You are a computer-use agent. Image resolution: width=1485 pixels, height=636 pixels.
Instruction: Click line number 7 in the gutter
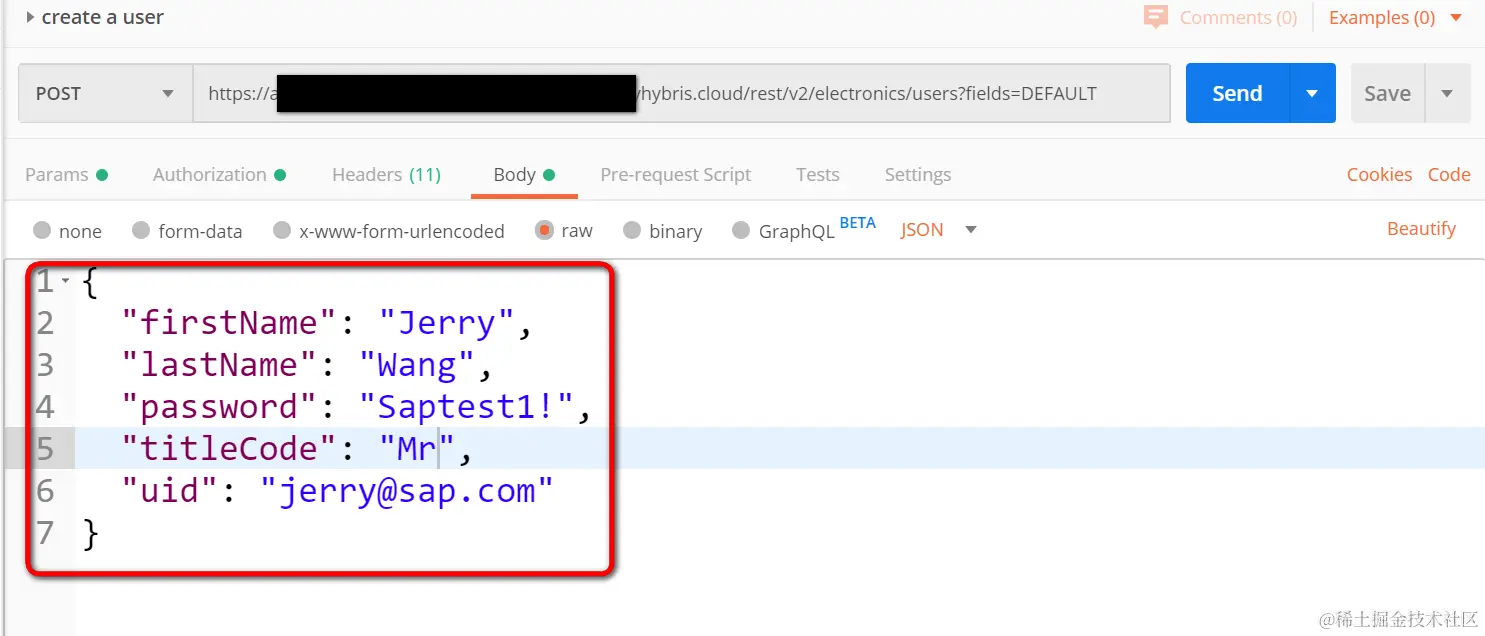[x=45, y=532]
